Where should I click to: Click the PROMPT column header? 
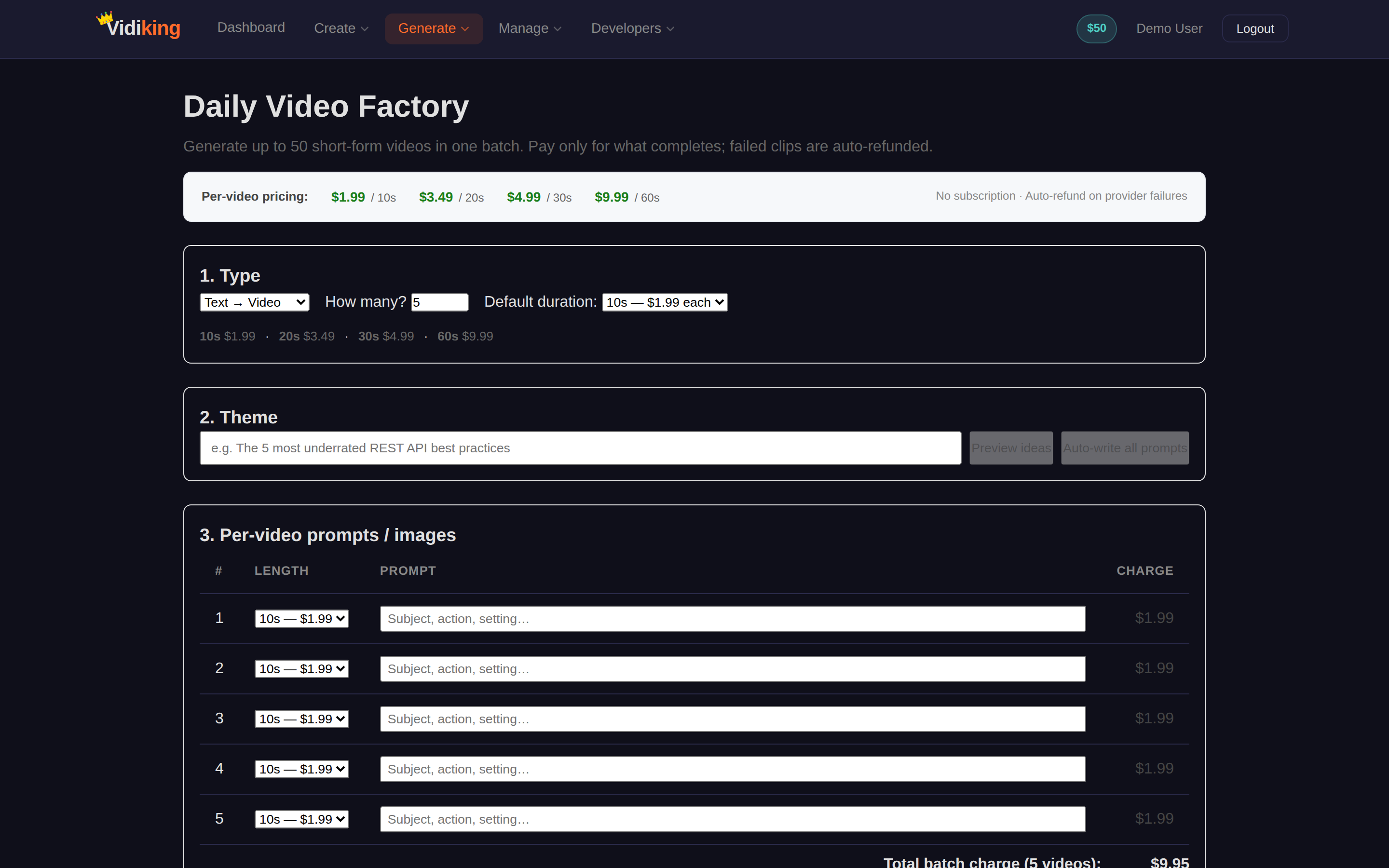(408, 570)
